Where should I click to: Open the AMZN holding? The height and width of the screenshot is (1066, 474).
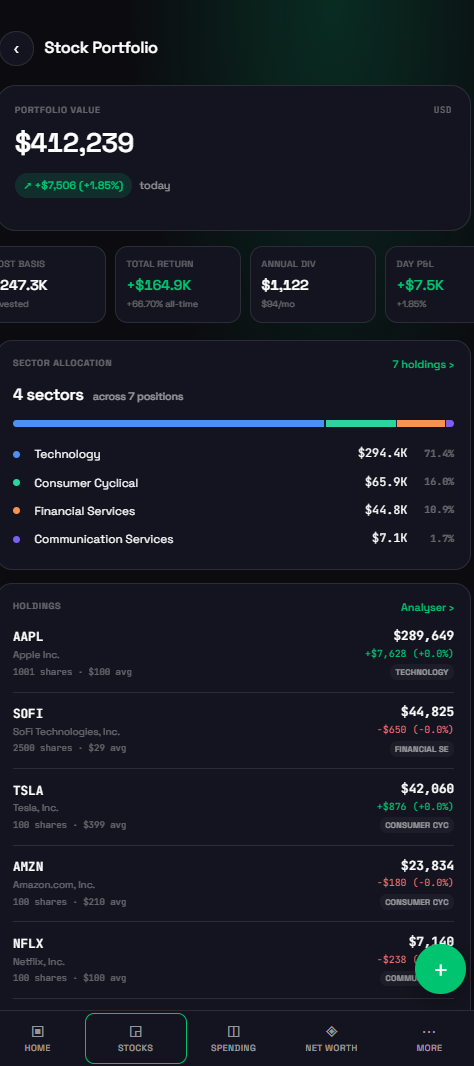233,884
